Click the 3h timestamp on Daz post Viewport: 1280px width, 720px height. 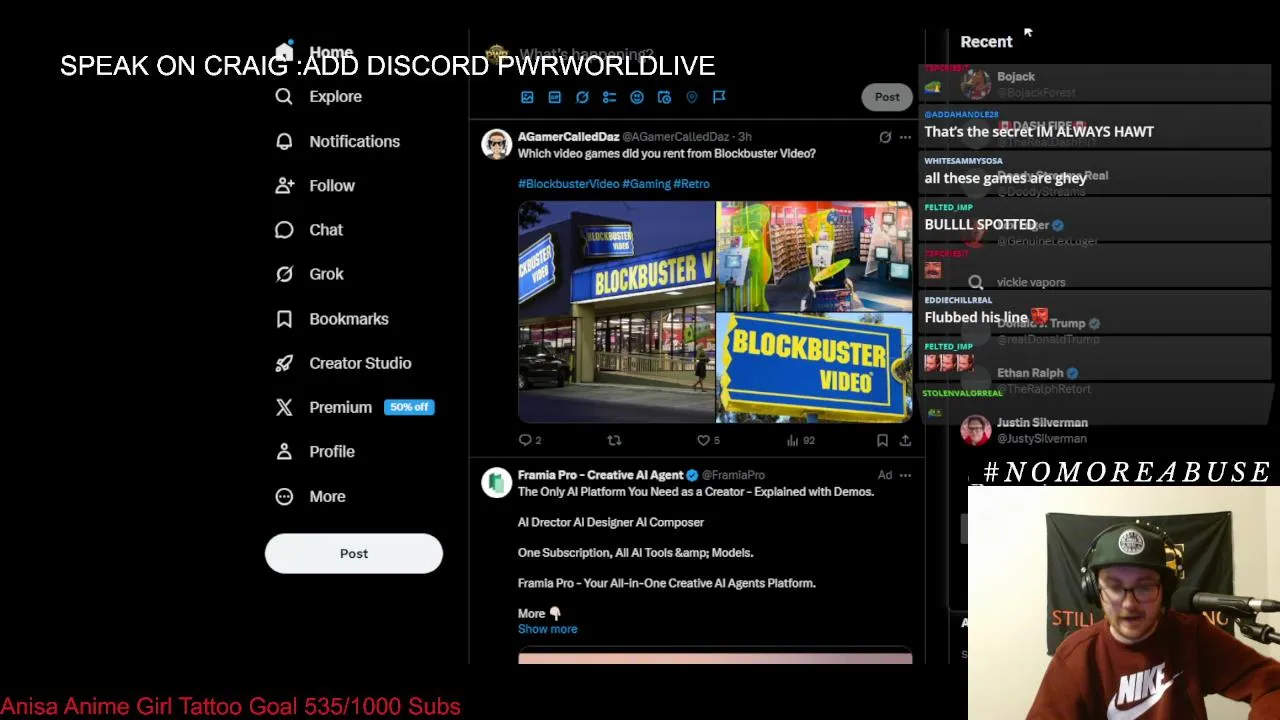[744, 137]
